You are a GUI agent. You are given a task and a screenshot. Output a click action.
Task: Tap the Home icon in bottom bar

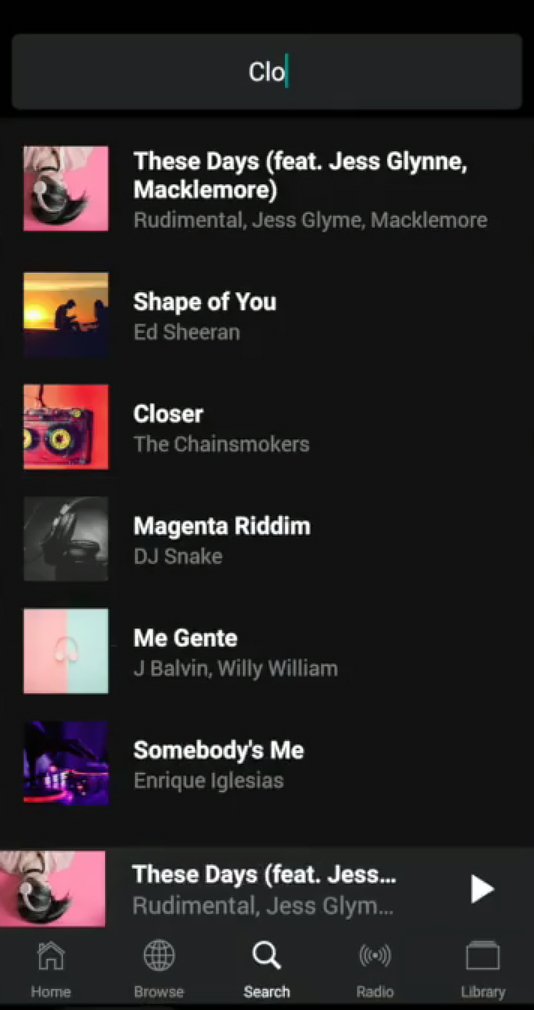(51, 956)
